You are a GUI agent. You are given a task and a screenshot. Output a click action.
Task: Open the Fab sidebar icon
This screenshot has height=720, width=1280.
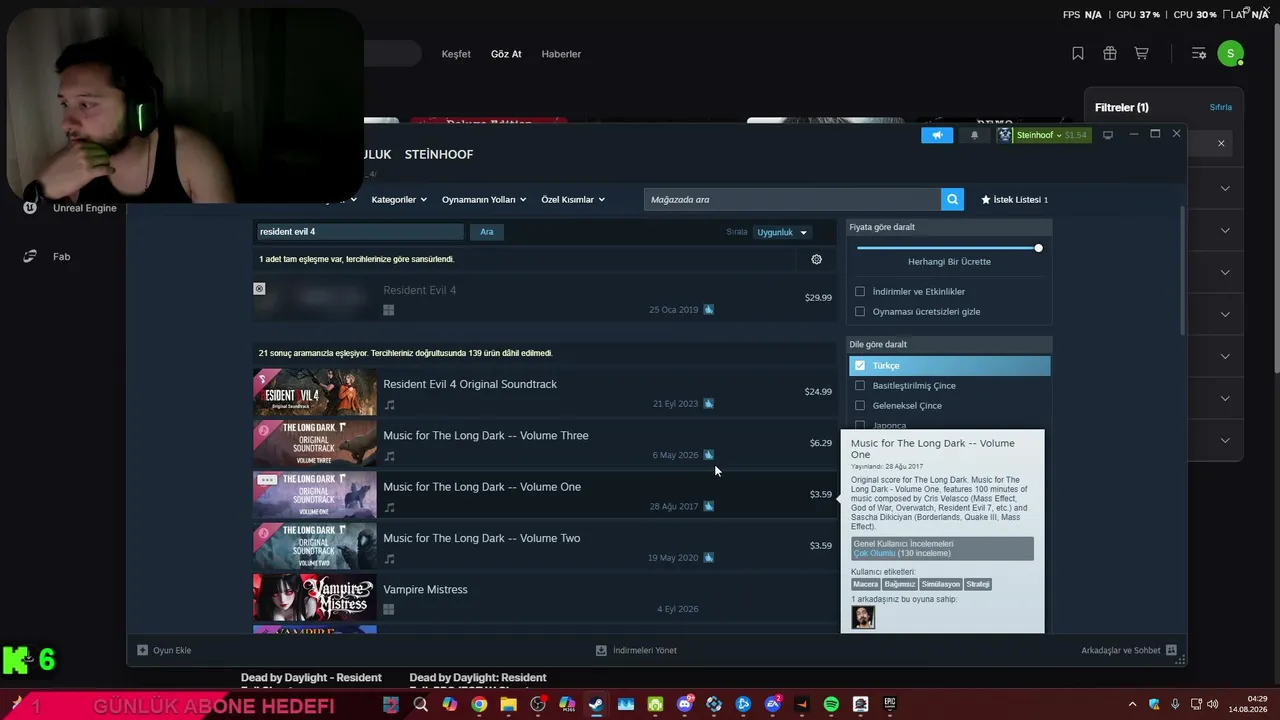click(x=30, y=256)
